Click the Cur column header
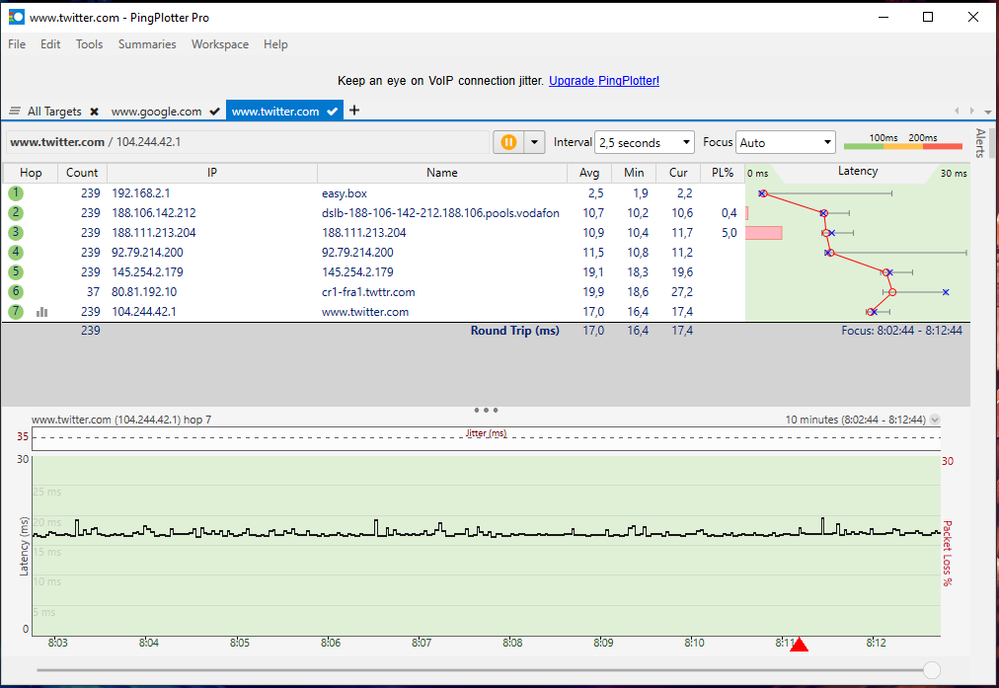Screen dimensions: 999x688 point(678,173)
